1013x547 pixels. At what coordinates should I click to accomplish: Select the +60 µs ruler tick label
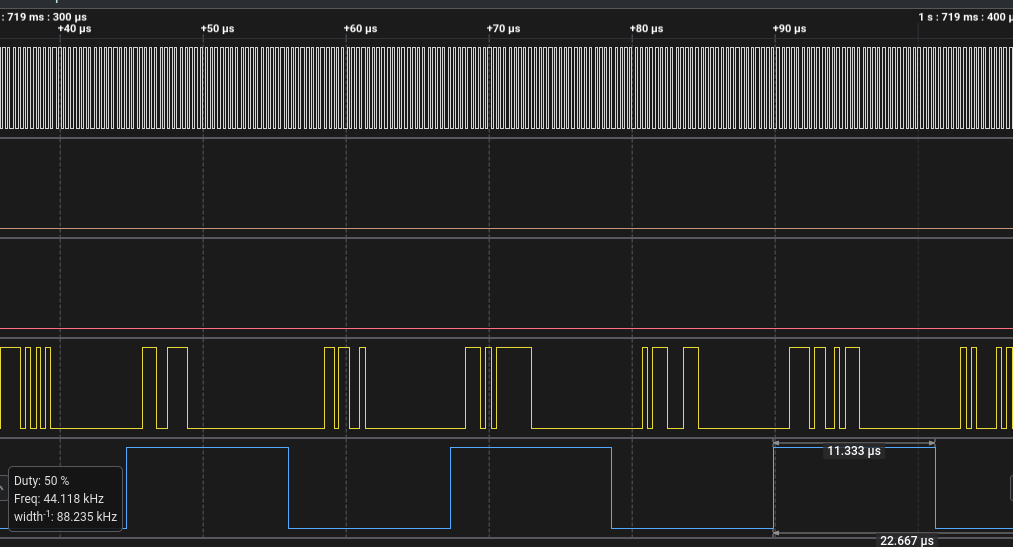click(360, 29)
